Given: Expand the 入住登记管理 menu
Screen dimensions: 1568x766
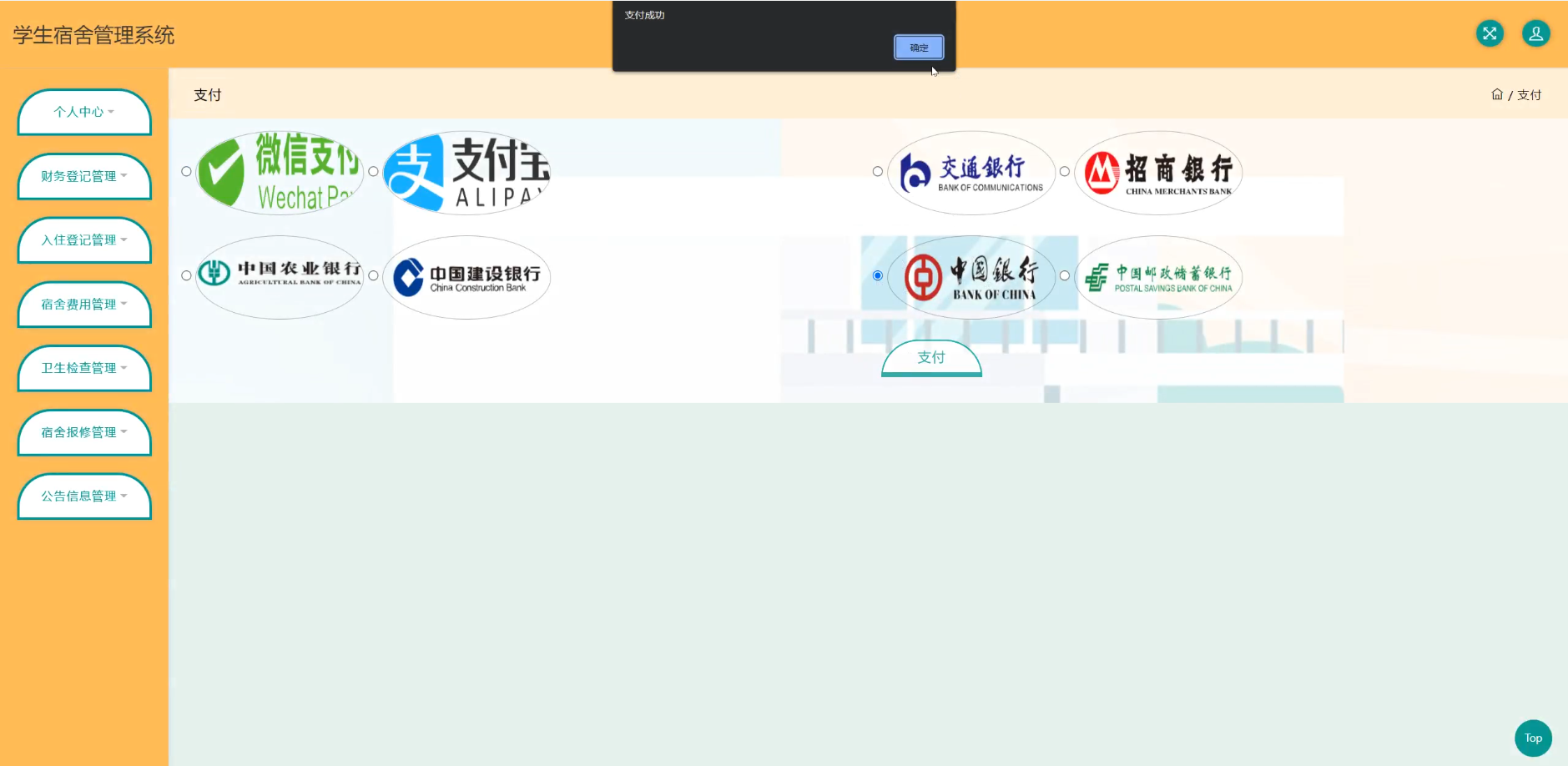Looking at the screenshot, I should pyautogui.click(x=84, y=240).
